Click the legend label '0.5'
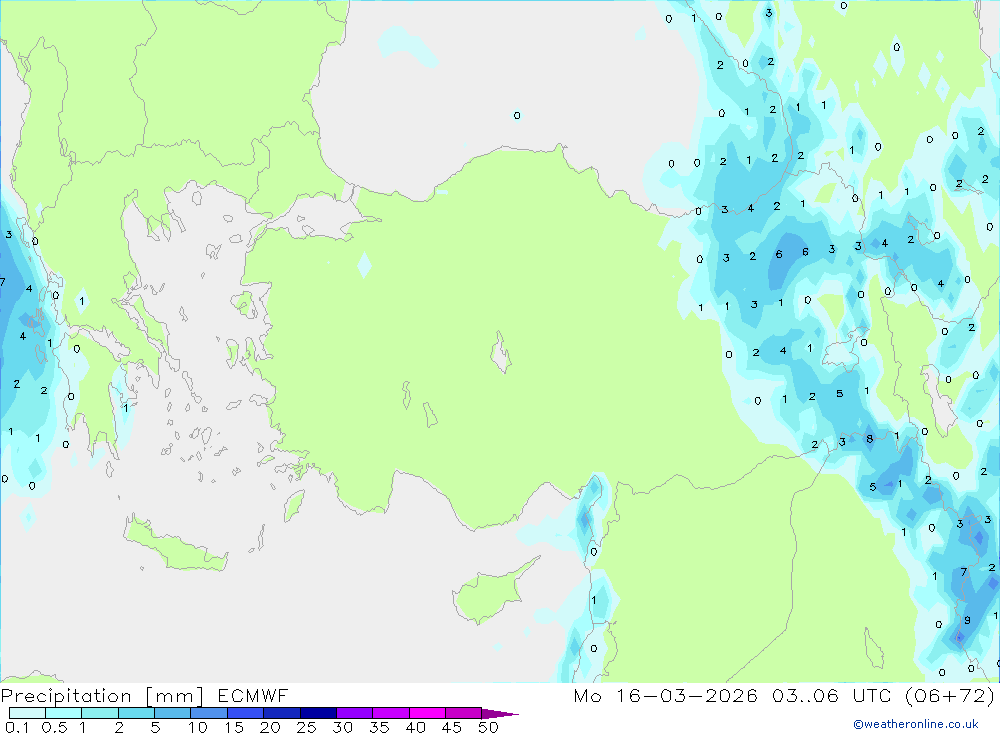The height and width of the screenshot is (733, 1000). pos(54,727)
